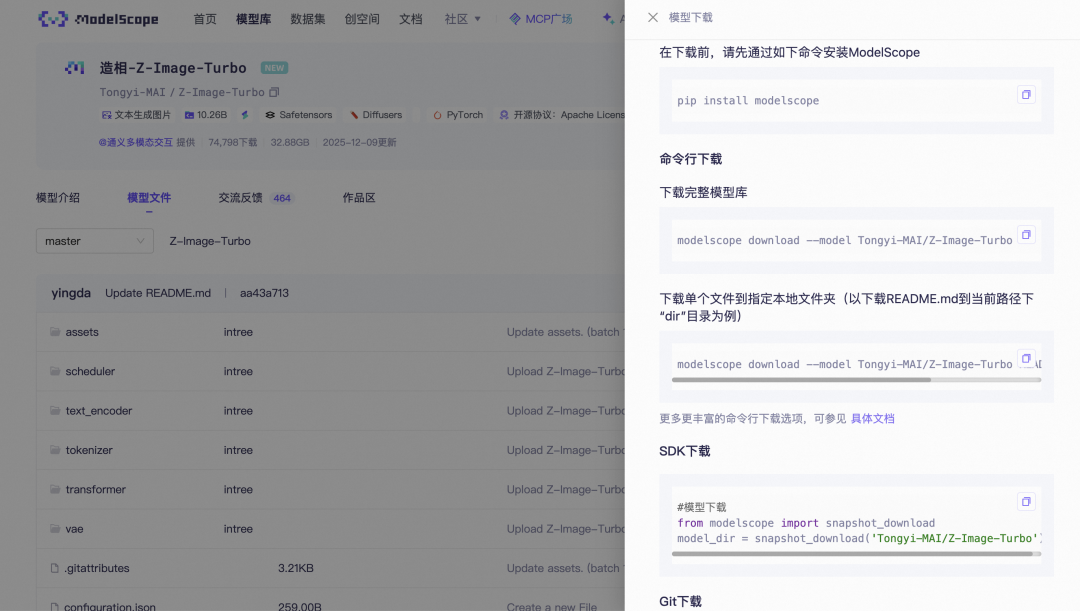Screen dimensions: 1080x611
Task: Open the transformer folder
Action: [x=96, y=489]
